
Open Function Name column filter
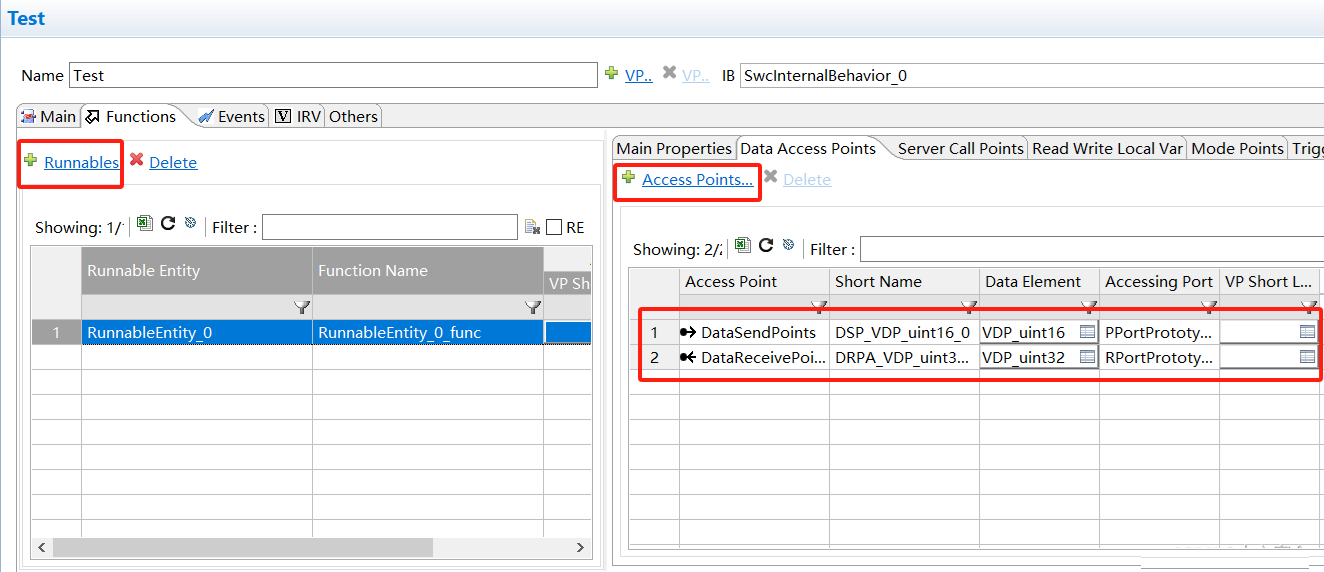coord(533,307)
